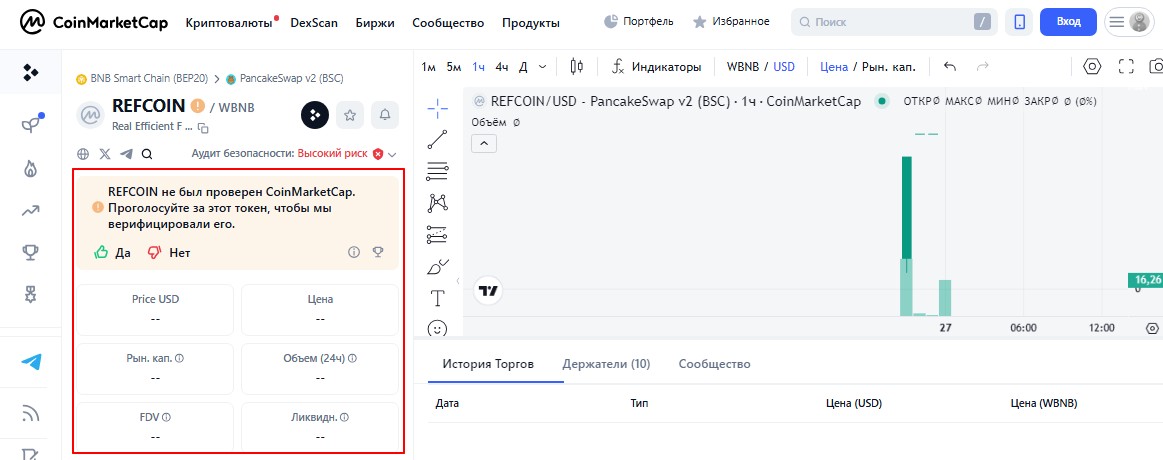
Task: Open REFCOIN's X (Twitter) link icon
Action: point(105,154)
